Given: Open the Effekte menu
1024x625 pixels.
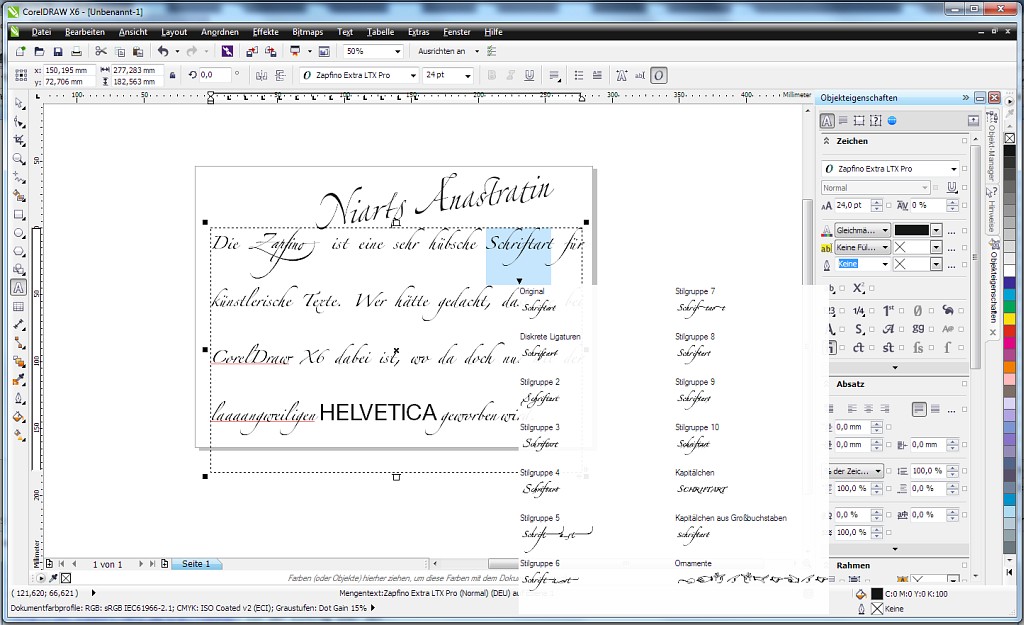Looking at the screenshot, I should 266,32.
